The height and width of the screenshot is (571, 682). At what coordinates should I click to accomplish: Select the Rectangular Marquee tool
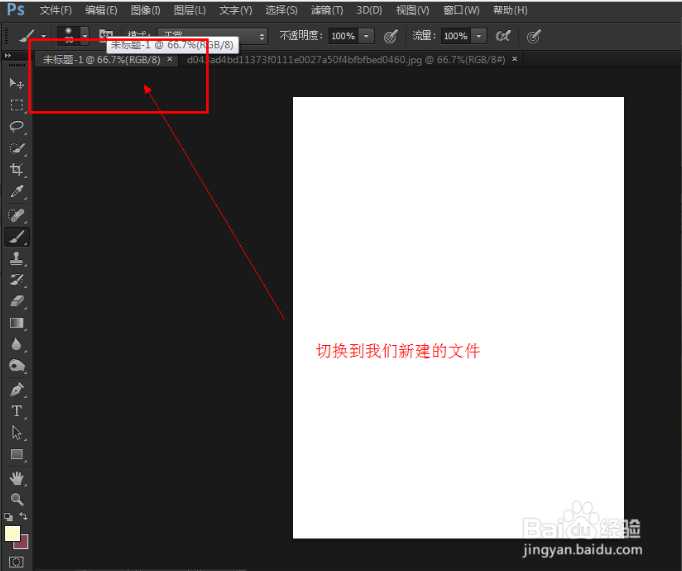tap(17, 105)
